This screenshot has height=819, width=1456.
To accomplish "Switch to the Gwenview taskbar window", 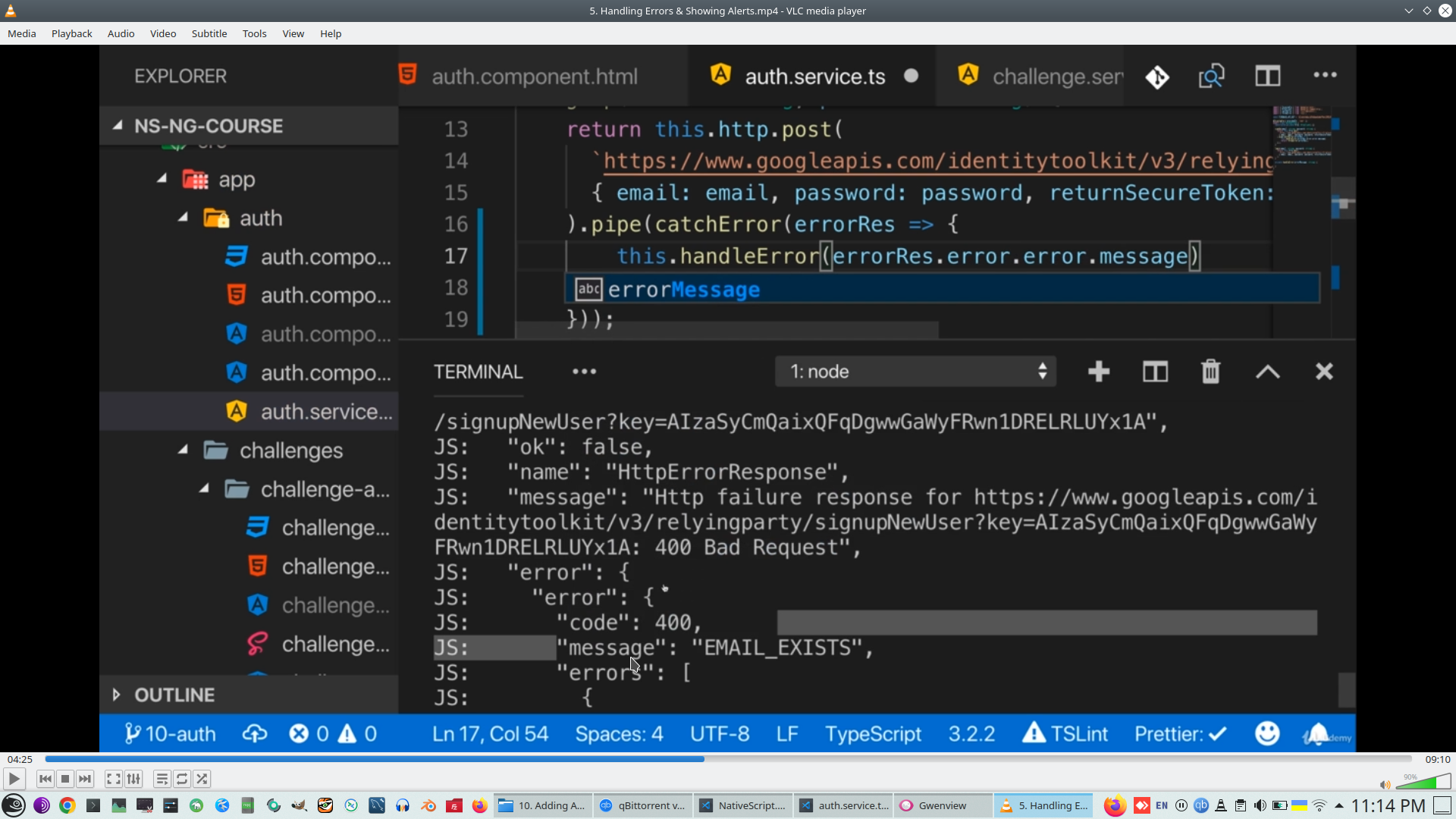I will tap(943, 805).
